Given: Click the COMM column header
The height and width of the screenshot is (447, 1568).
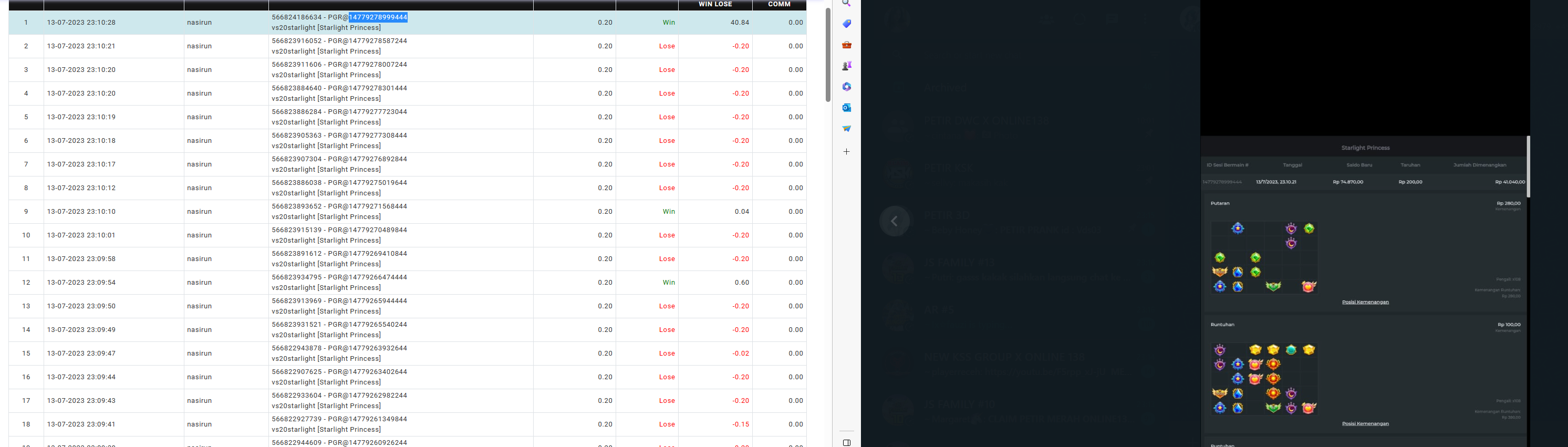Looking at the screenshot, I should [779, 4].
